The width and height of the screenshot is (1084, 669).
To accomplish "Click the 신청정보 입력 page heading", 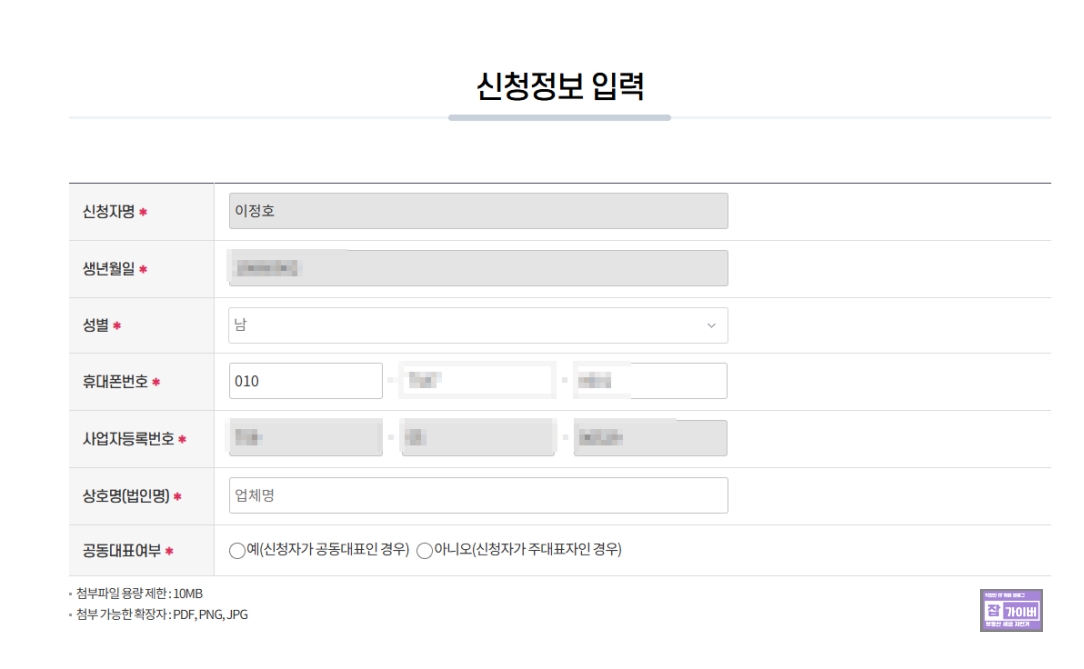I will pyautogui.click(x=560, y=86).
